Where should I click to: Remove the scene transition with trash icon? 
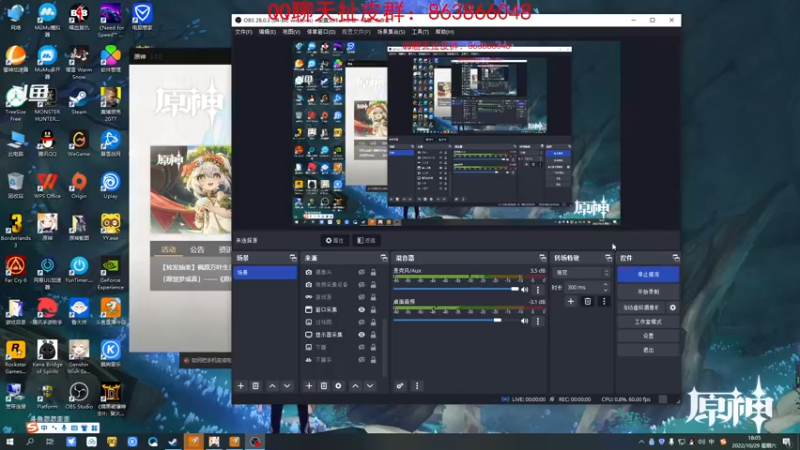pyautogui.click(x=587, y=301)
